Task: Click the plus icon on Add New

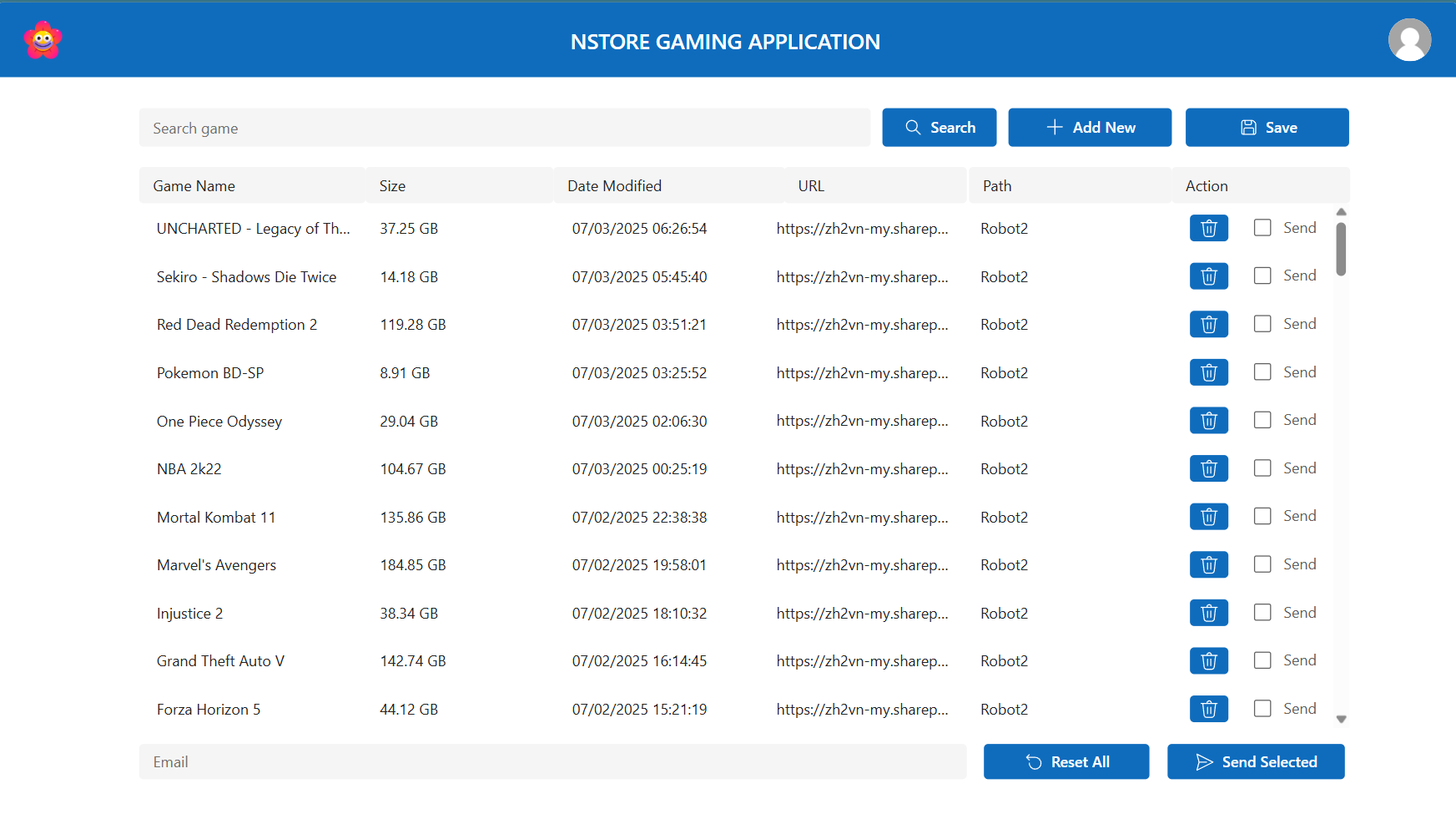Action: click(1054, 127)
